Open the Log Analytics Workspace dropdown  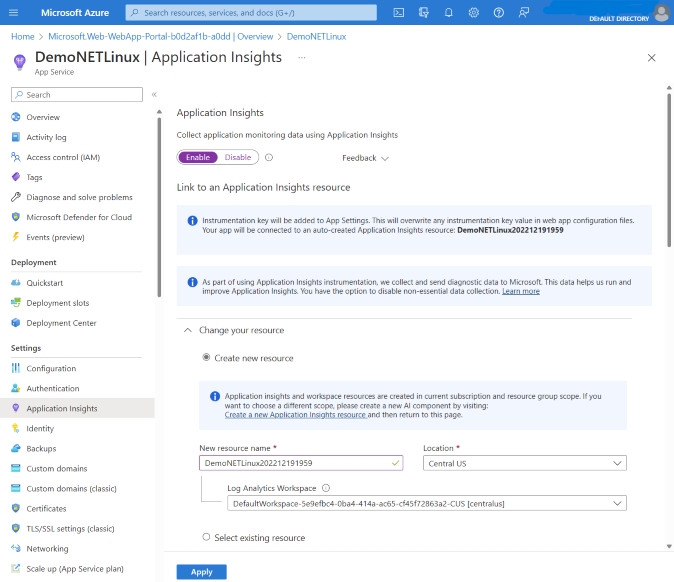click(x=427, y=503)
